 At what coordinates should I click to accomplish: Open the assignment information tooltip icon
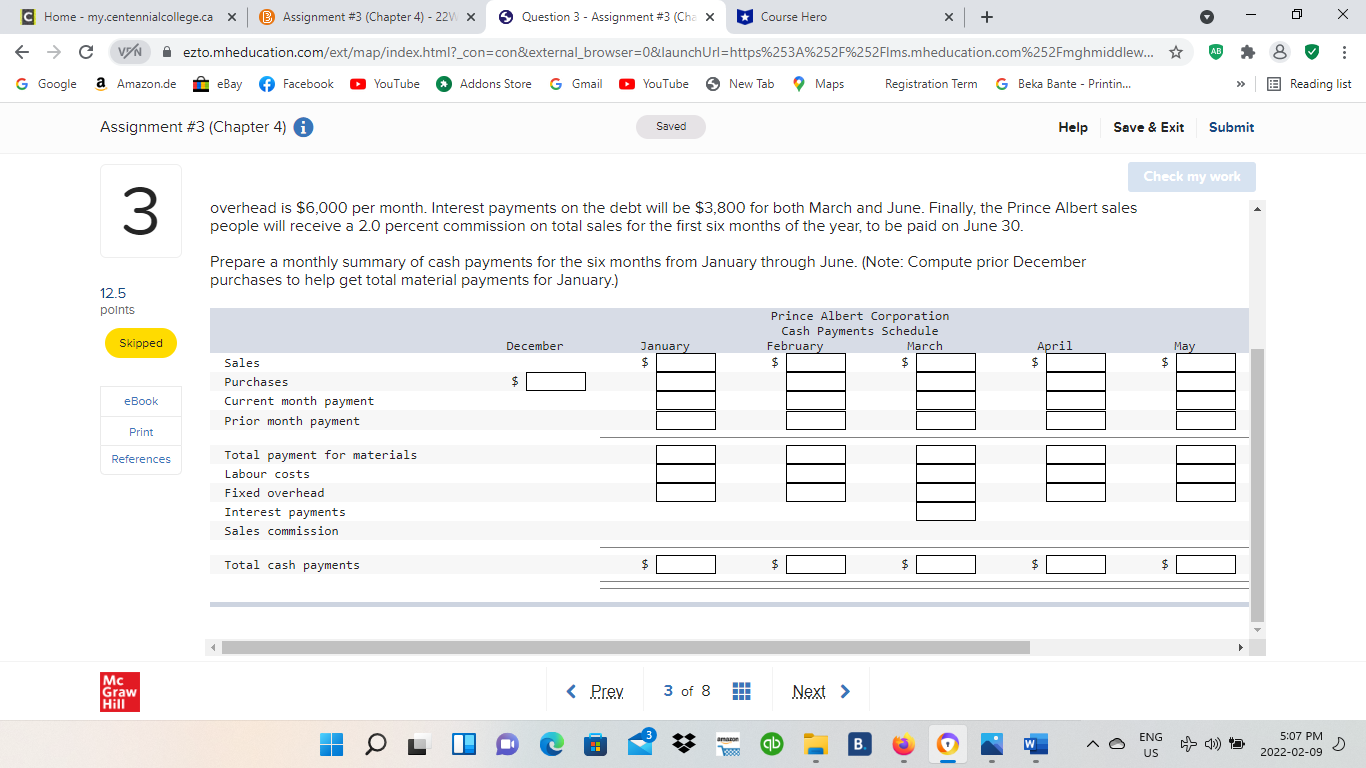(302, 127)
